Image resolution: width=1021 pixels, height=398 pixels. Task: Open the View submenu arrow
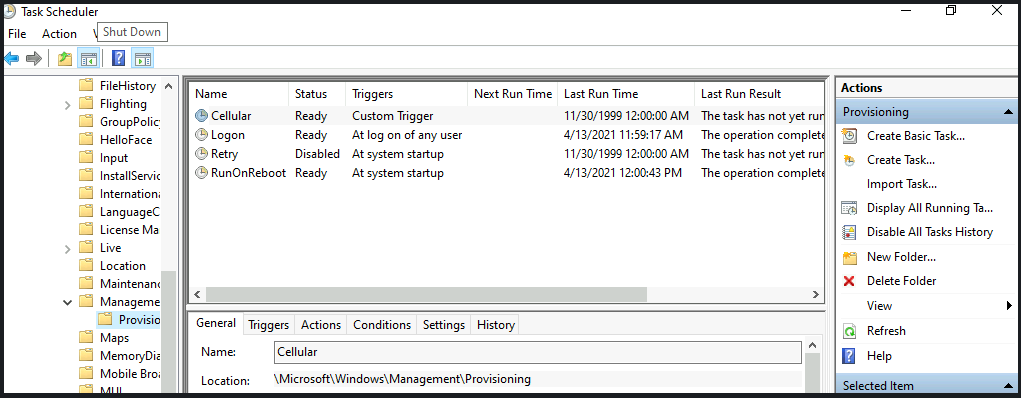(x=1009, y=306)
